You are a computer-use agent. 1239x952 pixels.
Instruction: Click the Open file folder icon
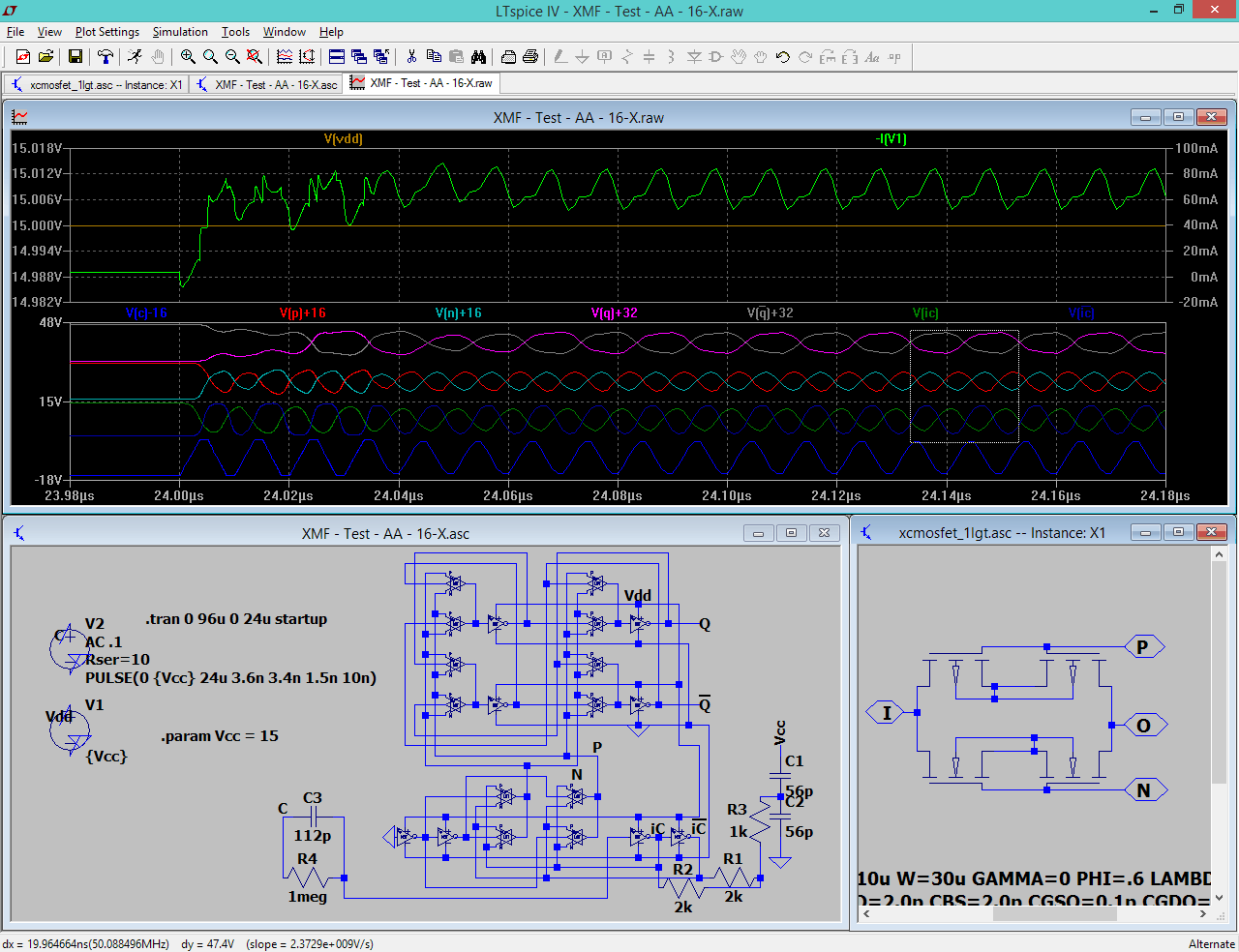(45, 57)
